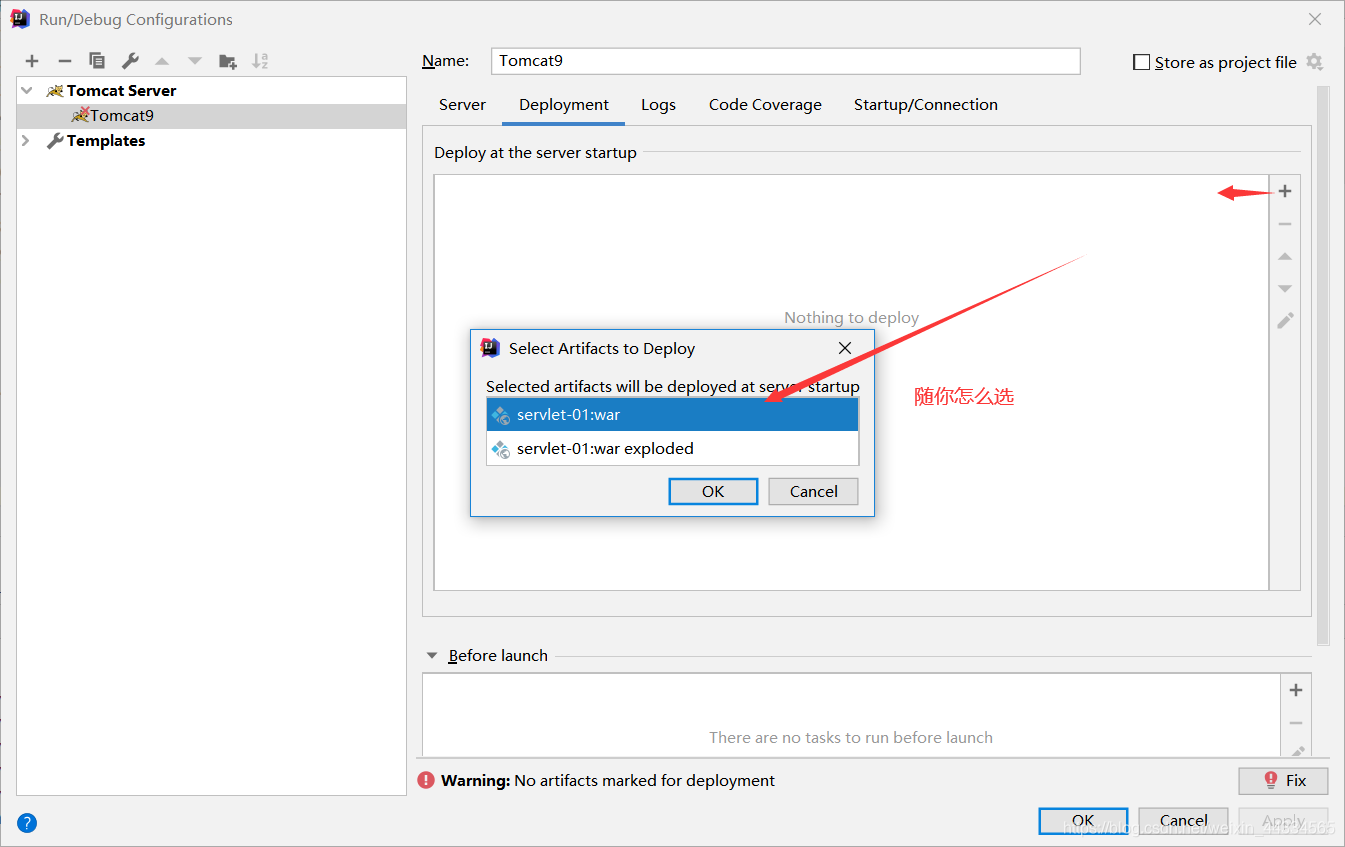This screenshot has height=847, width=1345.
Task: Select the servlet-01:war artifact
Action: pos(672,415)
